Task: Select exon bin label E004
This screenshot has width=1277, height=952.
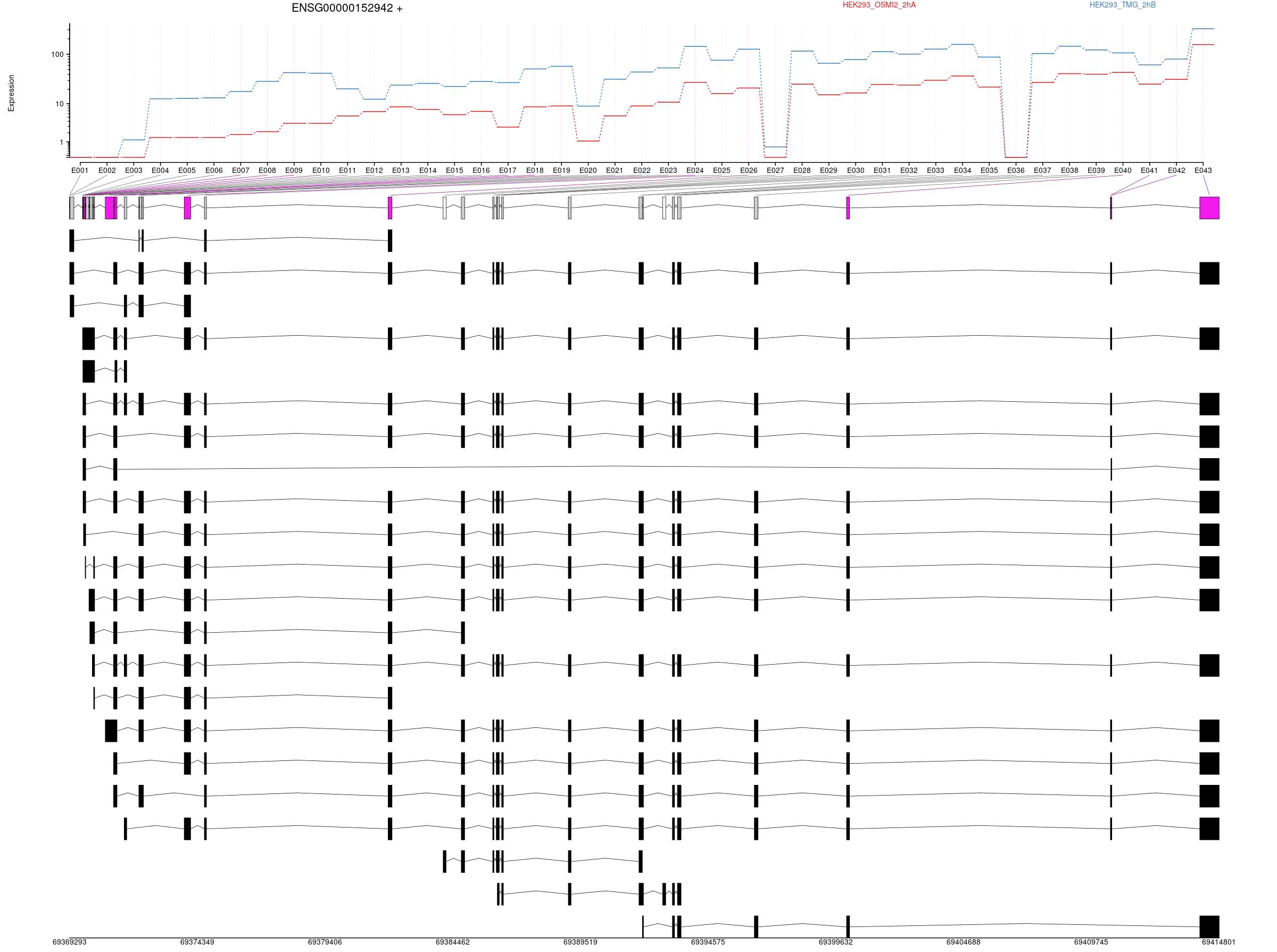Action: [160, 171]
